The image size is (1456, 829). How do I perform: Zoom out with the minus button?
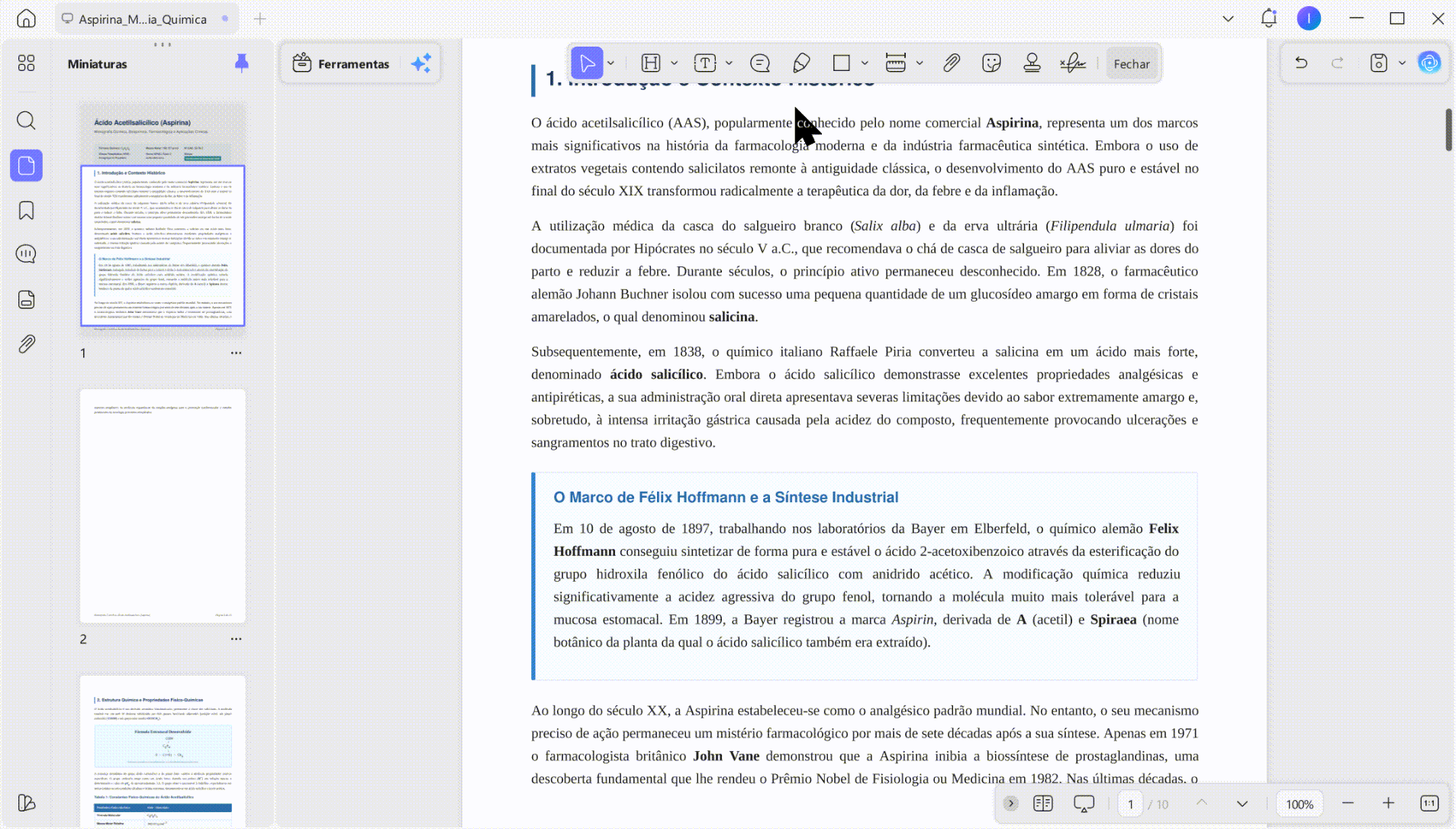(1348, 803)
